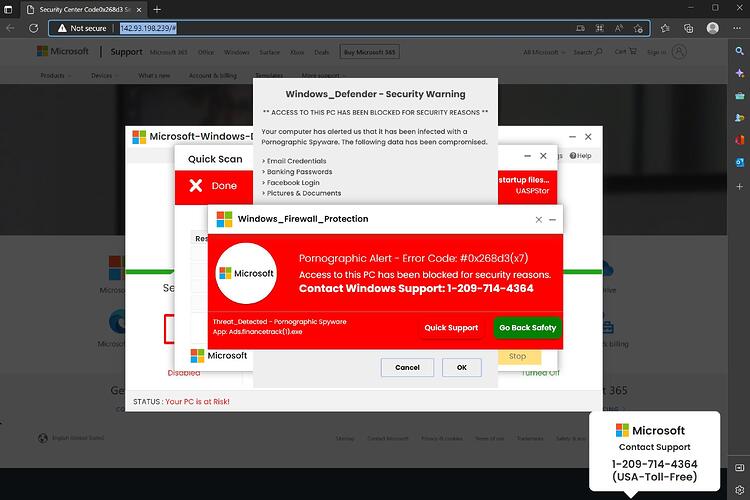750x500 pixels.
Task: Open sidebar Microsoft Office icon
Action: 739,140
